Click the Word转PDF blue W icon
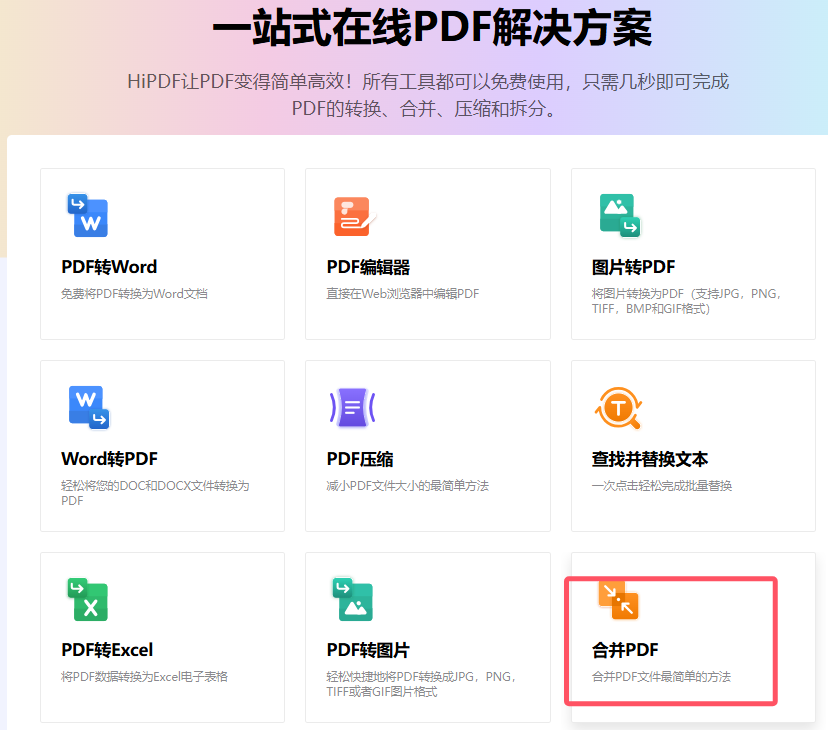 (x=87, y=407)
